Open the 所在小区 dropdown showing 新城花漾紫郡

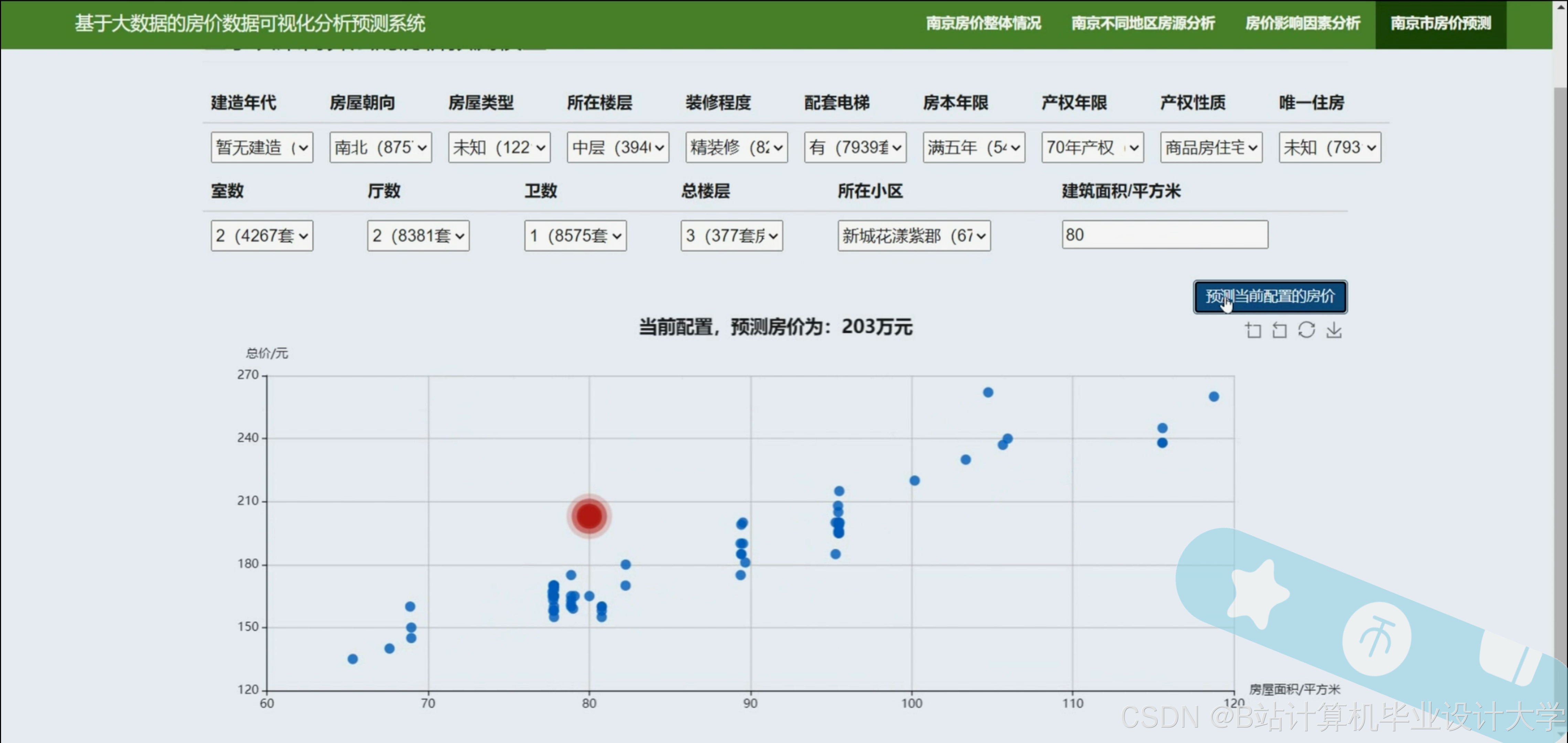(x=914, y=236)
